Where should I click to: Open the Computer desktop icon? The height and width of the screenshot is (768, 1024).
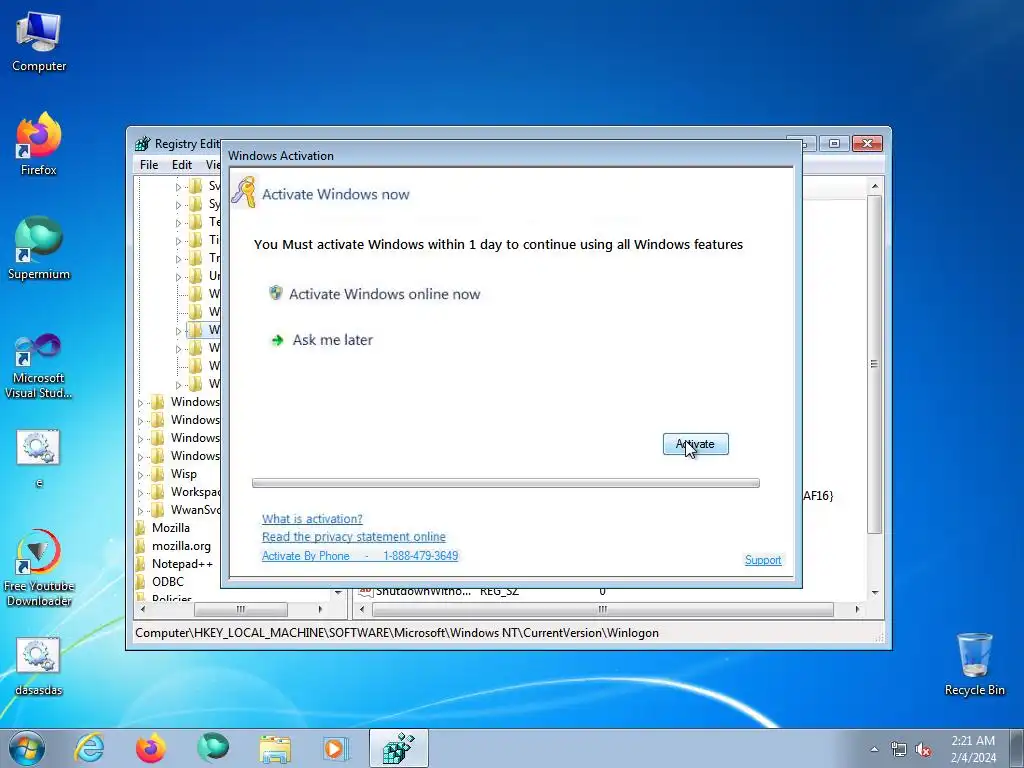[x=39, y=40]
